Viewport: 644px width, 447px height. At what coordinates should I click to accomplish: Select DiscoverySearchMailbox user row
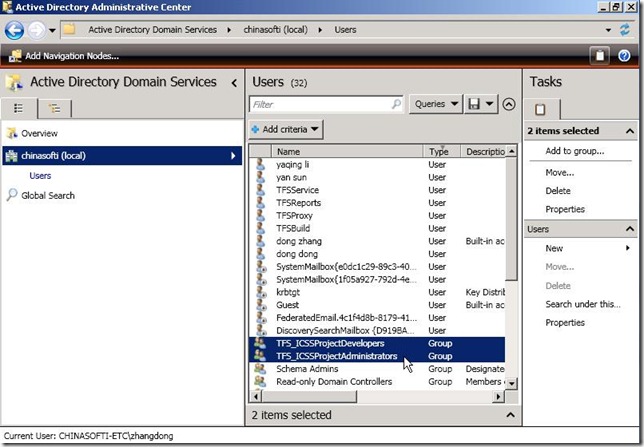377,330
